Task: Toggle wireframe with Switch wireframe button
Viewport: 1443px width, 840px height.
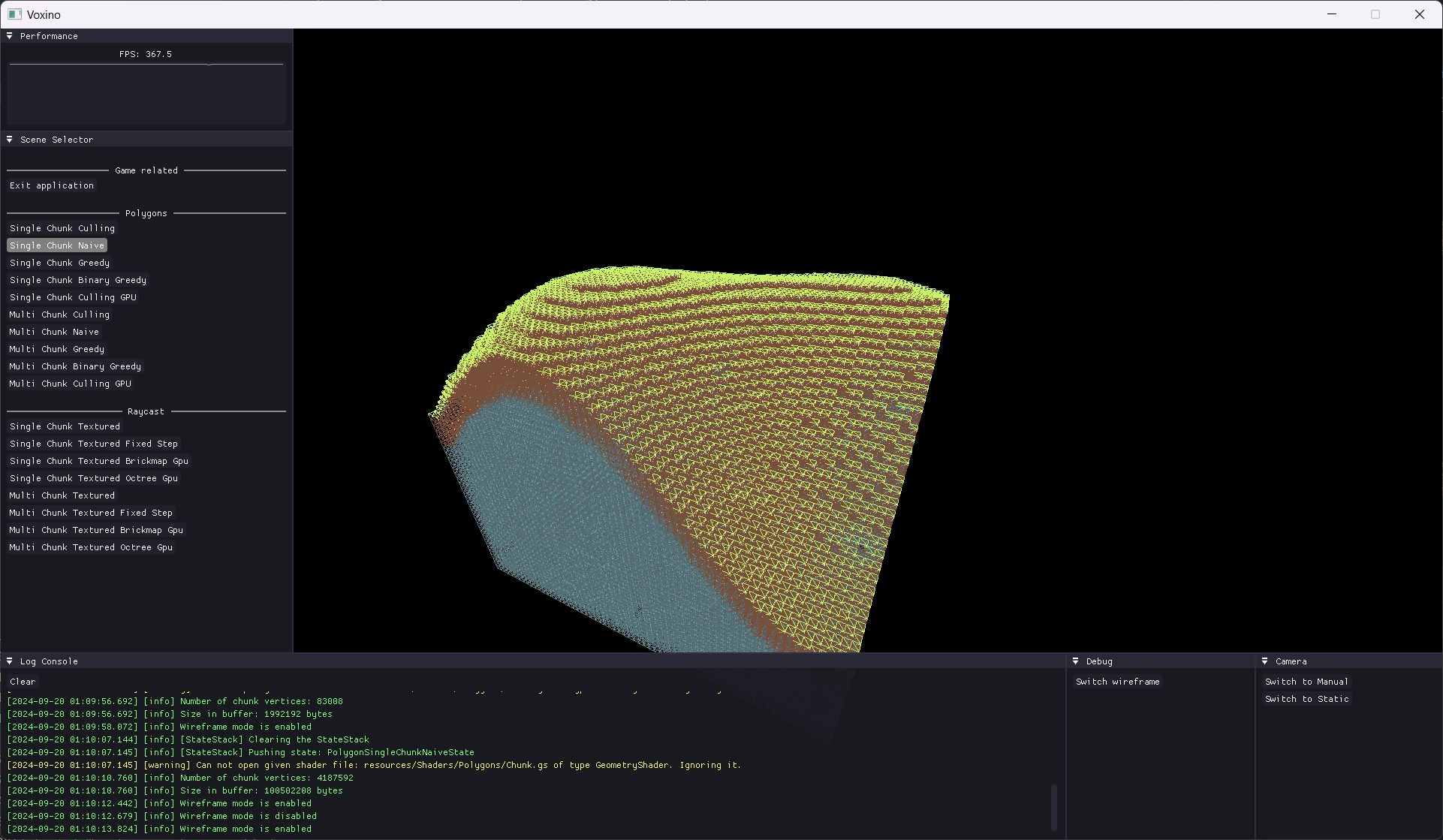Action: pos(1117,682)
